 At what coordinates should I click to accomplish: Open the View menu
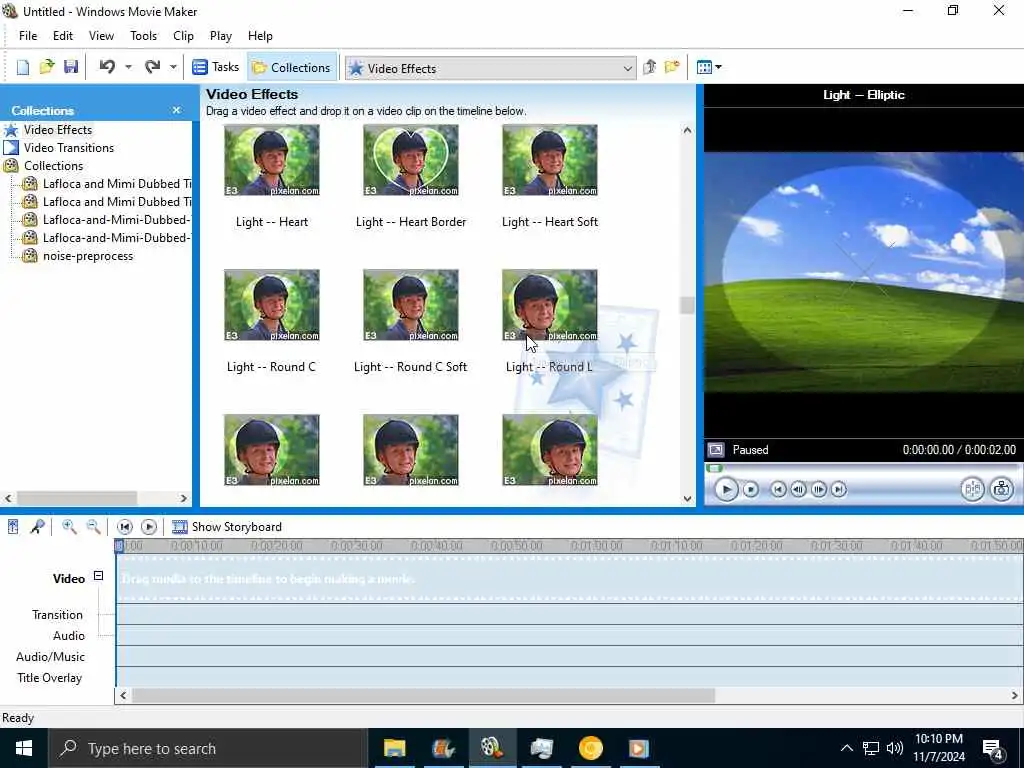101,36
